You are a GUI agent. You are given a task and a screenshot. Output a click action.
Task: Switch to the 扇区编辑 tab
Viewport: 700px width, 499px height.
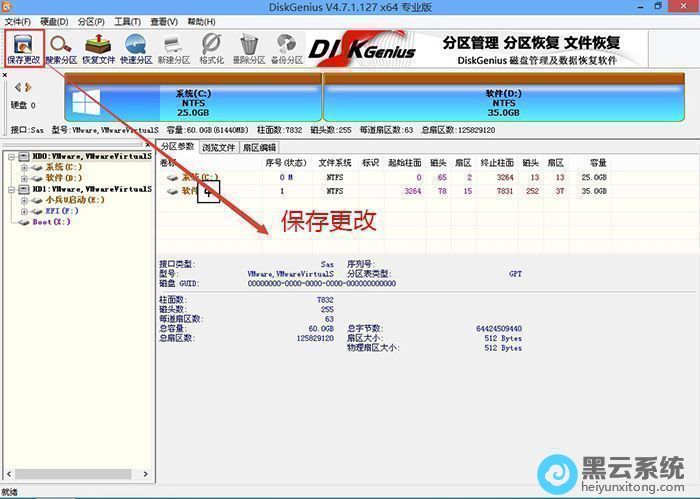tap(259, 147)
